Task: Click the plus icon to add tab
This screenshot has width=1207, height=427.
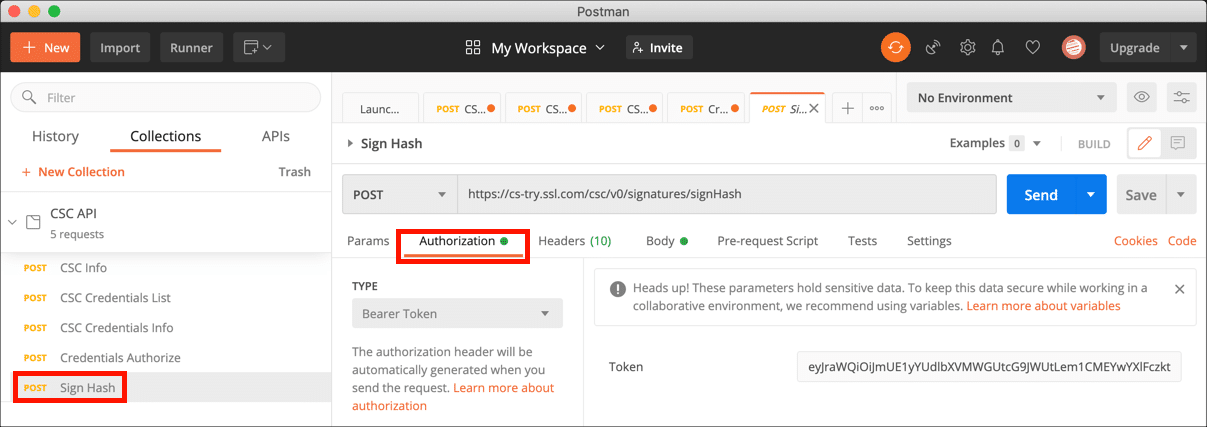Action: click(847, 108)
